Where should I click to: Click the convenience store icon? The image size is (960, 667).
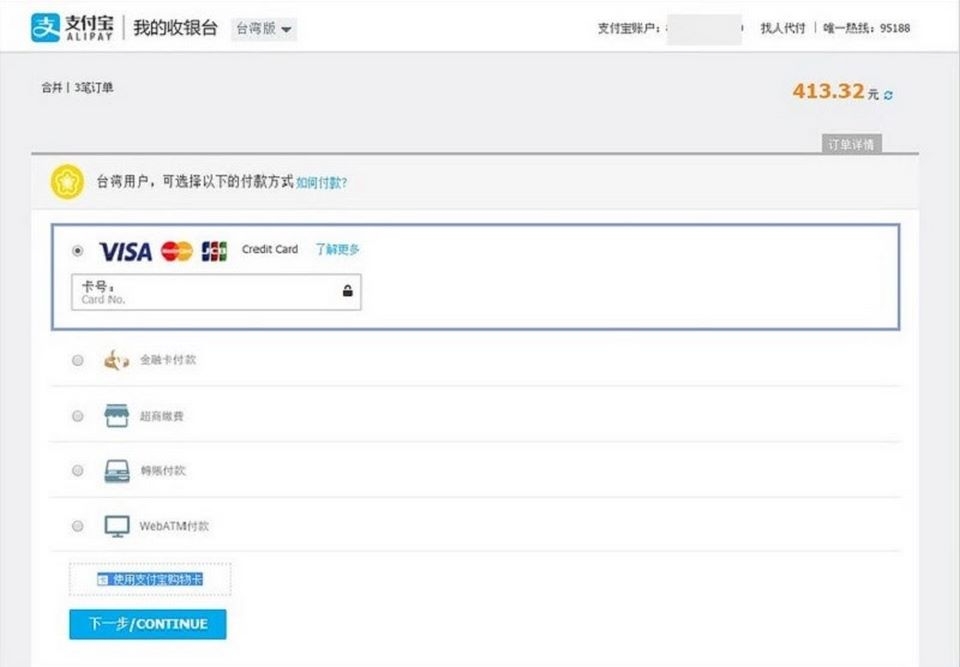pos(116,415)
